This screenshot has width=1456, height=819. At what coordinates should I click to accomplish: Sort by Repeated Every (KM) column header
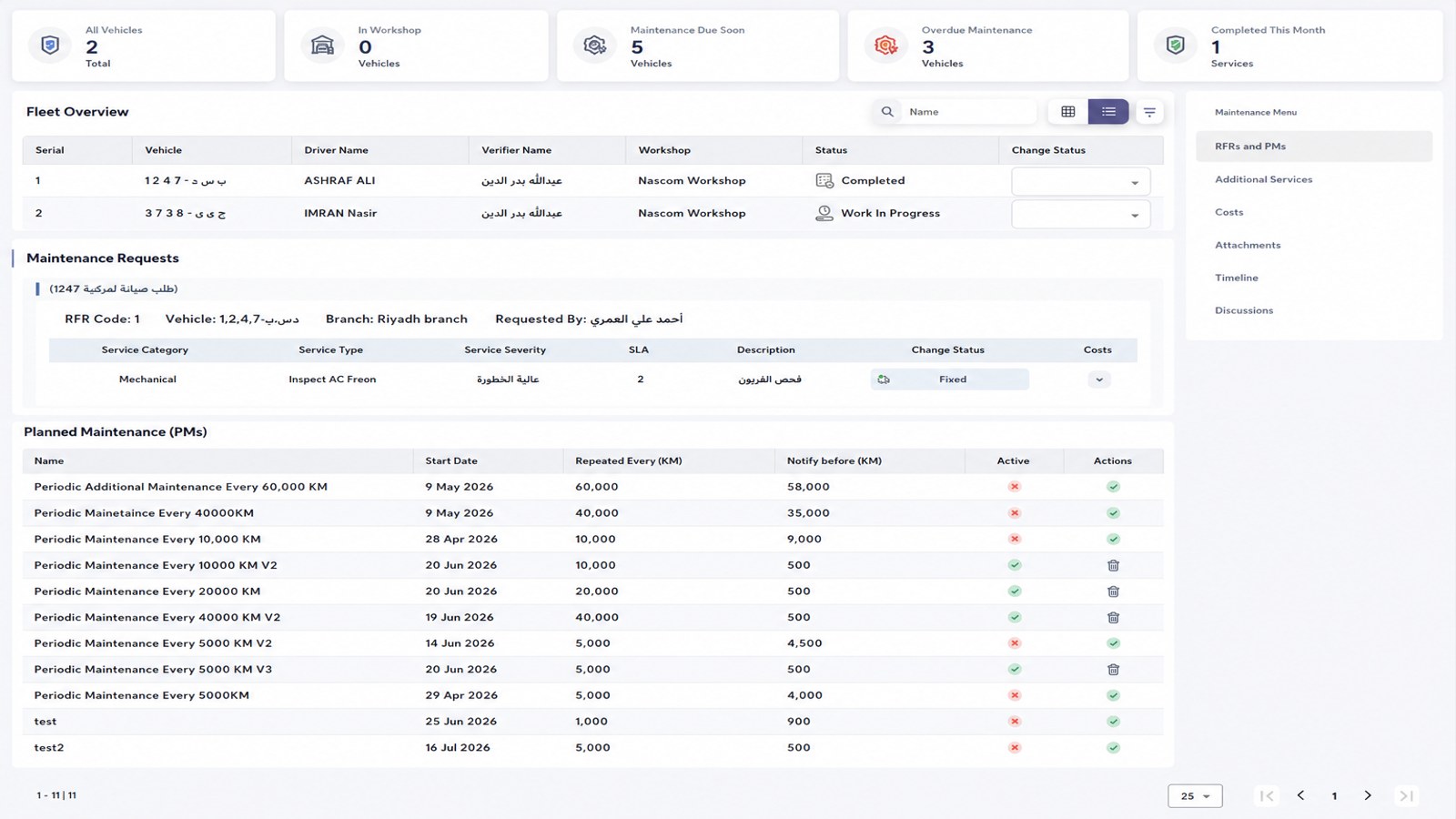(x=629, y=461)
